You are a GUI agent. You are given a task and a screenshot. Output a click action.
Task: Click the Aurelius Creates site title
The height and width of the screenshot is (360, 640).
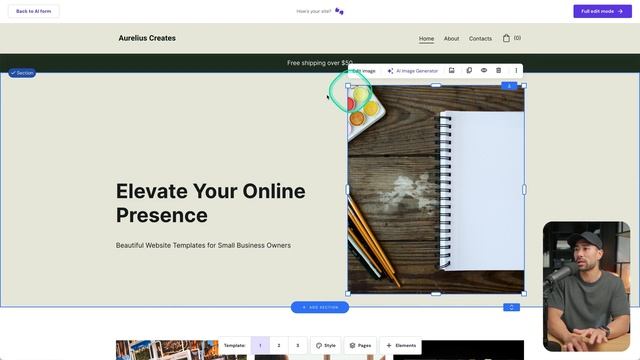tap(147, 38)
